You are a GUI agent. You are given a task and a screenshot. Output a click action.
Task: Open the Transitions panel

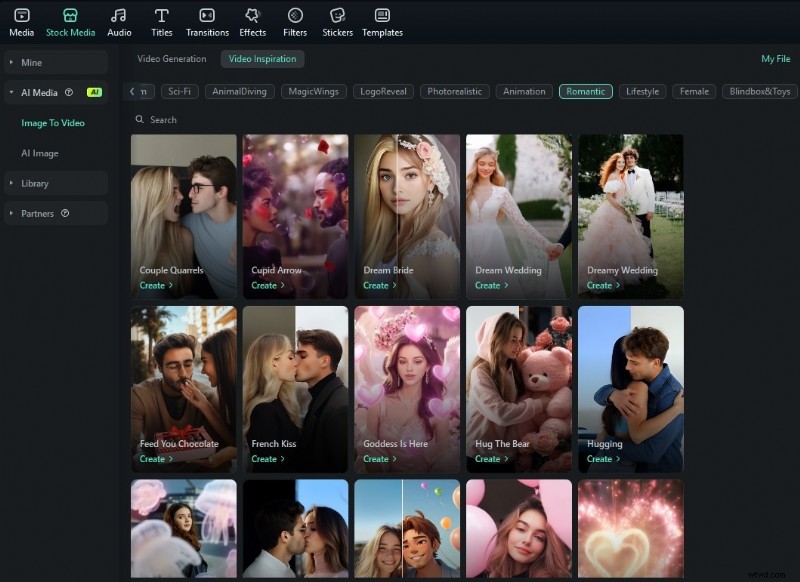(x=207, y=21)
